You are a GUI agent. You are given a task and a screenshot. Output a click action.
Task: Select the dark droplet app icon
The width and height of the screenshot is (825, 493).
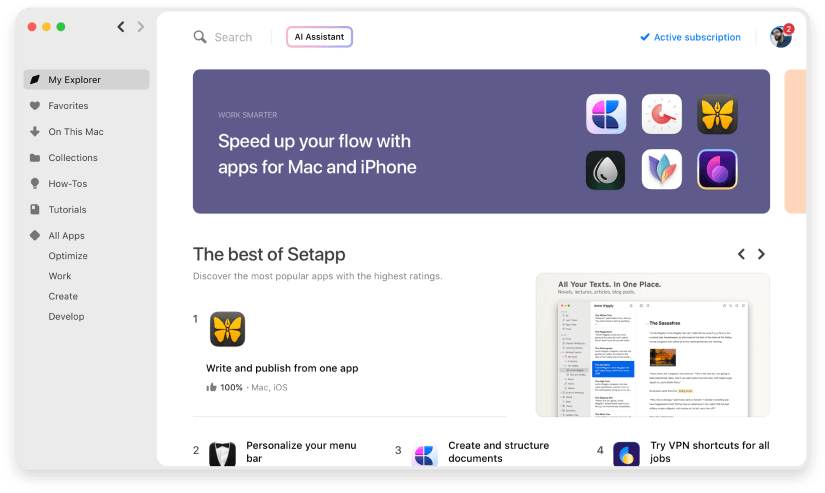point(606,169)
